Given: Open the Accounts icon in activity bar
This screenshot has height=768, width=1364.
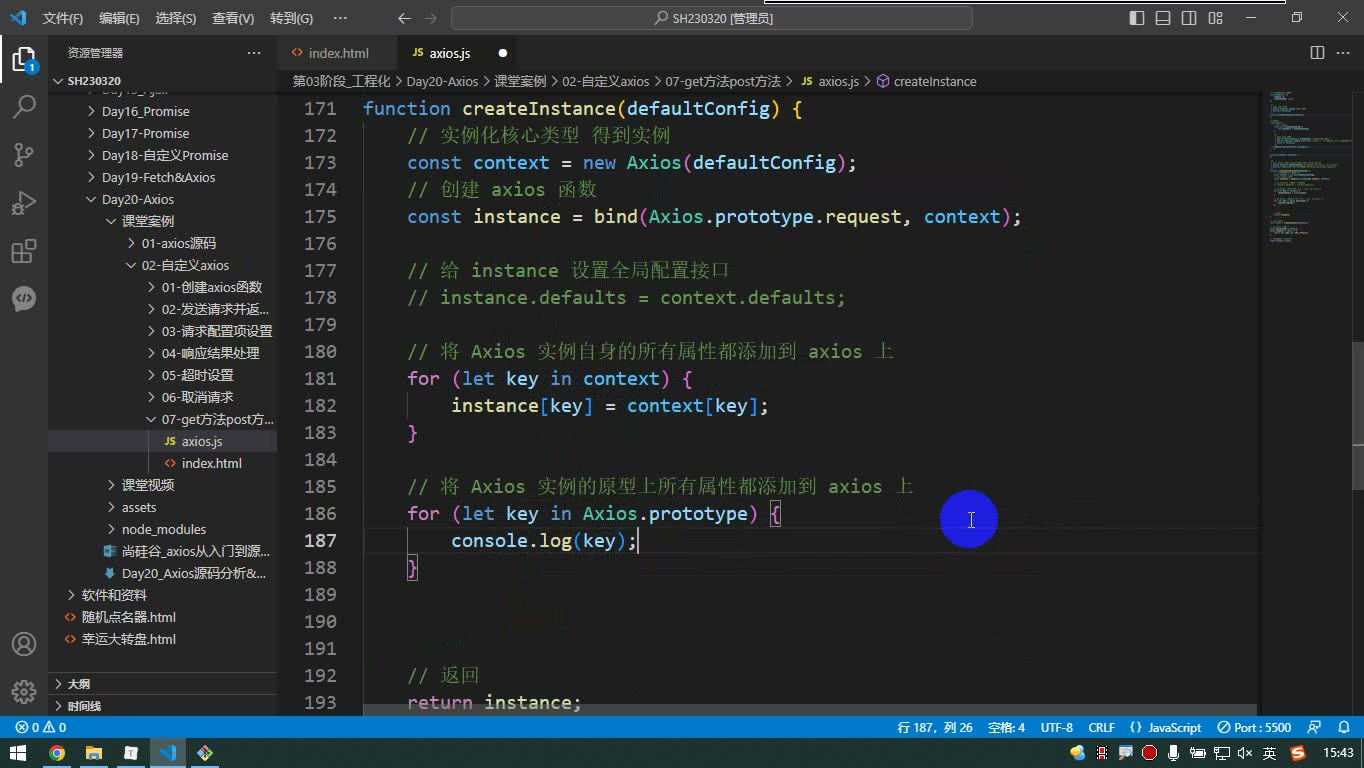Looking at the screenshot, I should pyautogui.click(x=24, y=644).
